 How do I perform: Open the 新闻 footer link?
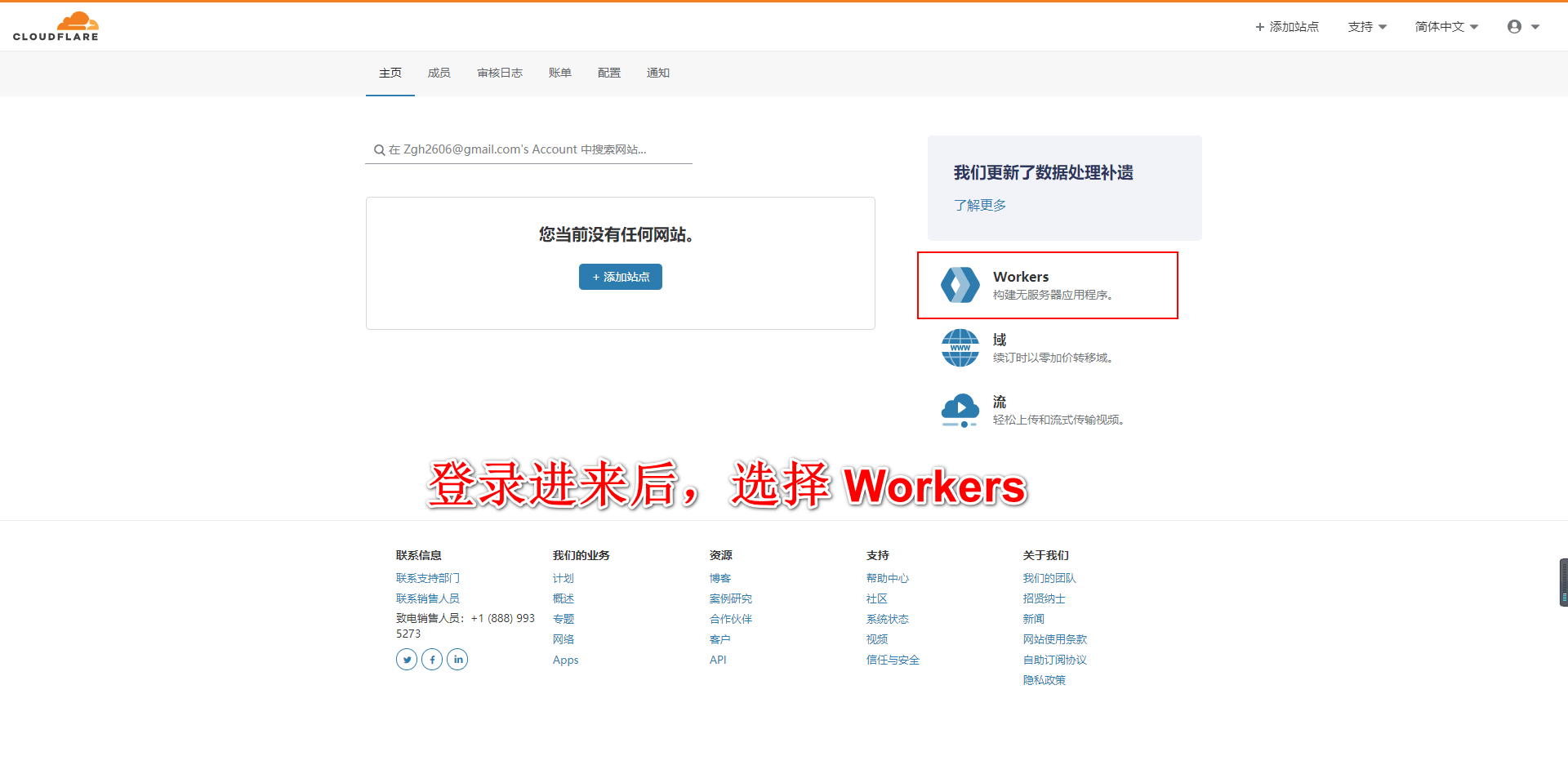pyautogui.click(x=1034, y=619)
